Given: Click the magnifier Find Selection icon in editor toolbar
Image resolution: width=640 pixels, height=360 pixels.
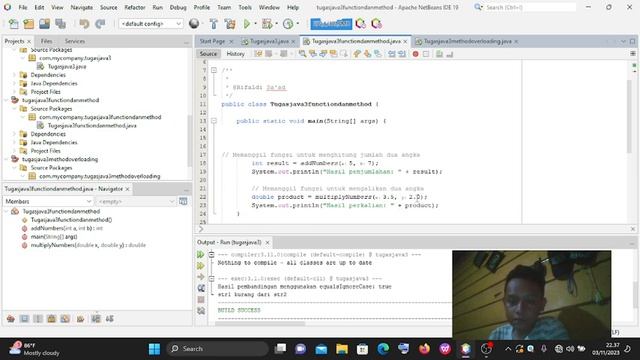Looking at the screenshot, I should point(302,54).
